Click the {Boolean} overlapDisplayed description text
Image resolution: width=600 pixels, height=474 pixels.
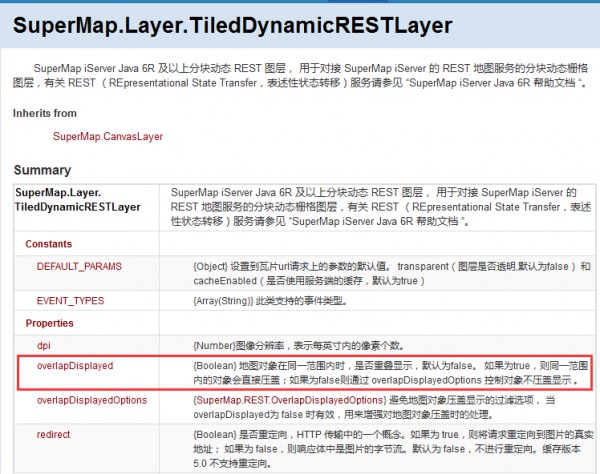[x=391, y=373]
